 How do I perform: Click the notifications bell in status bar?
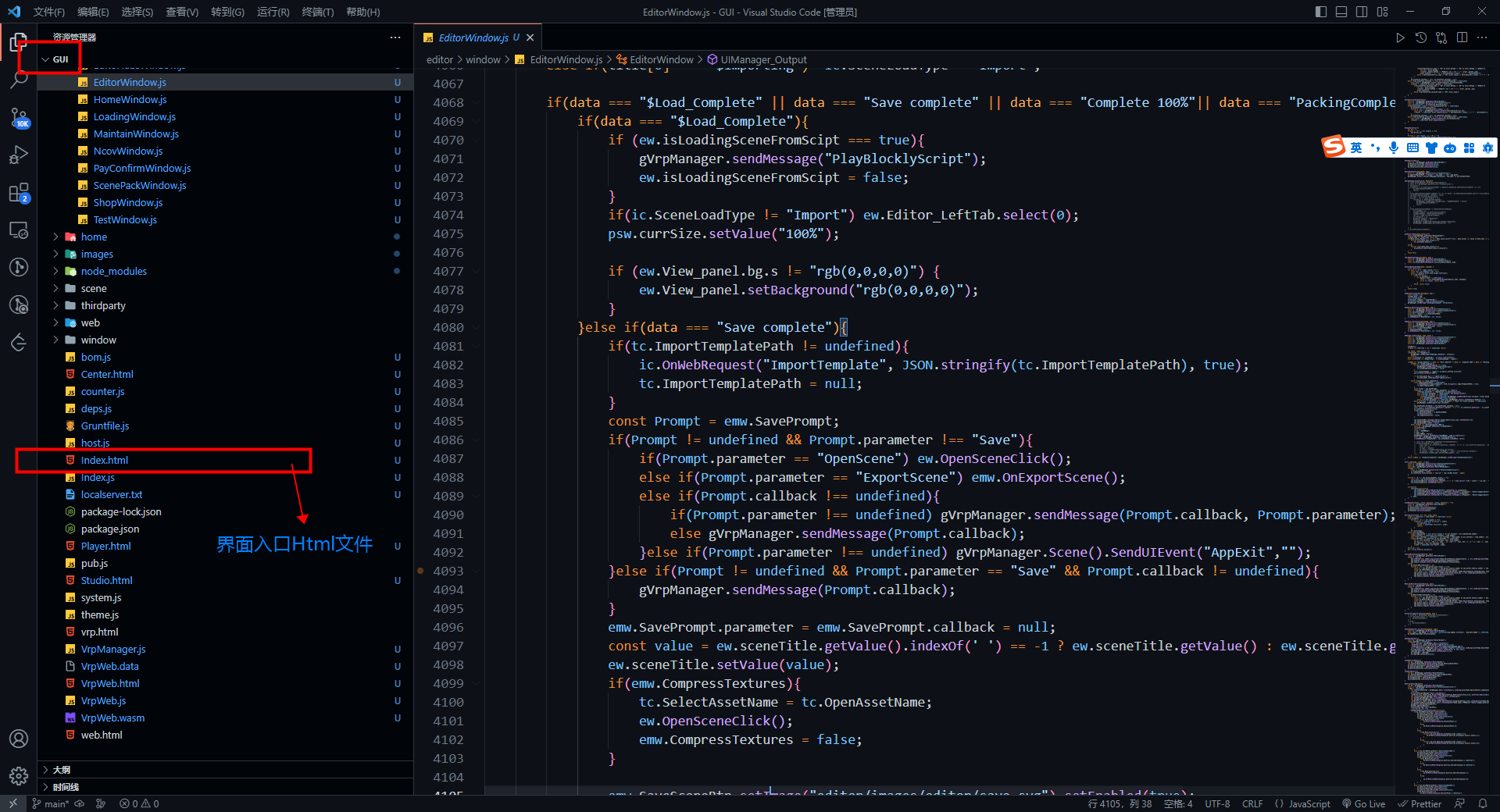click(x=1483, y=803)
